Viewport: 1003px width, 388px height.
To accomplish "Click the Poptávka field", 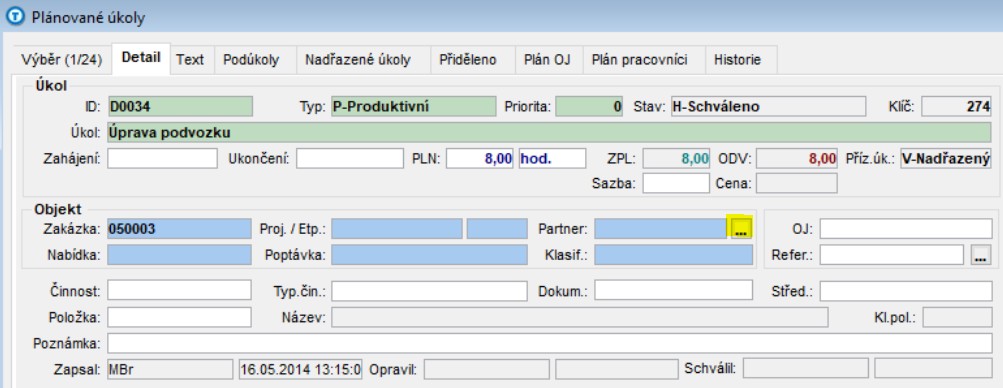I will pos(429,254).
